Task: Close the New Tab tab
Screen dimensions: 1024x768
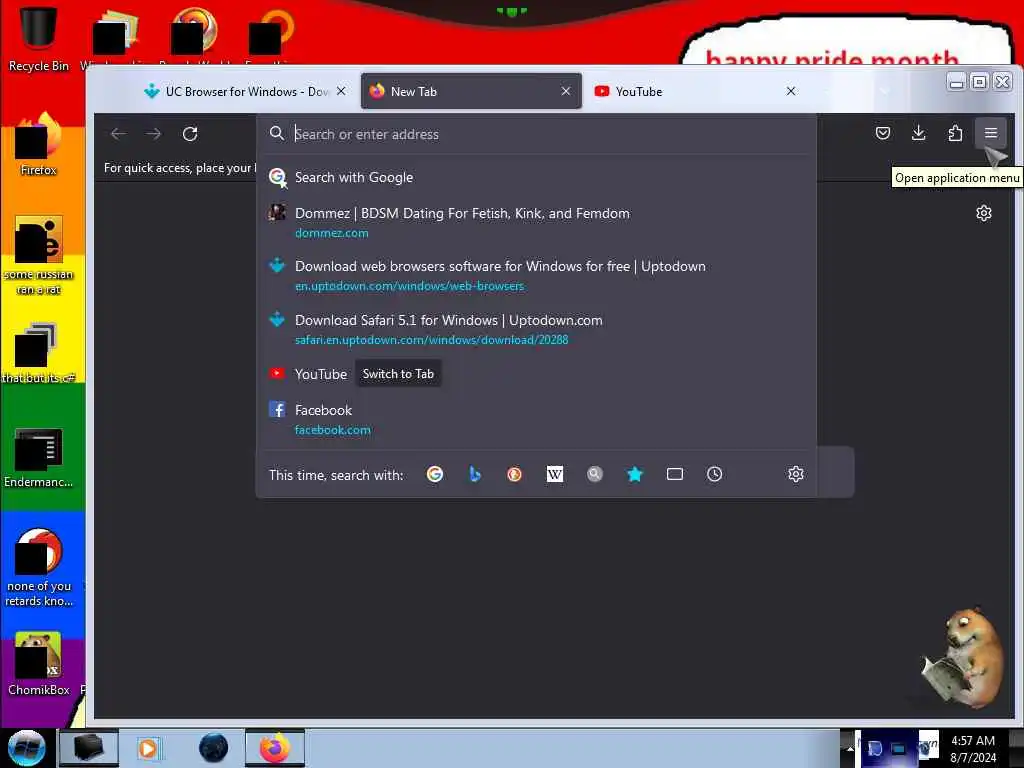Action: coord(566,91)
